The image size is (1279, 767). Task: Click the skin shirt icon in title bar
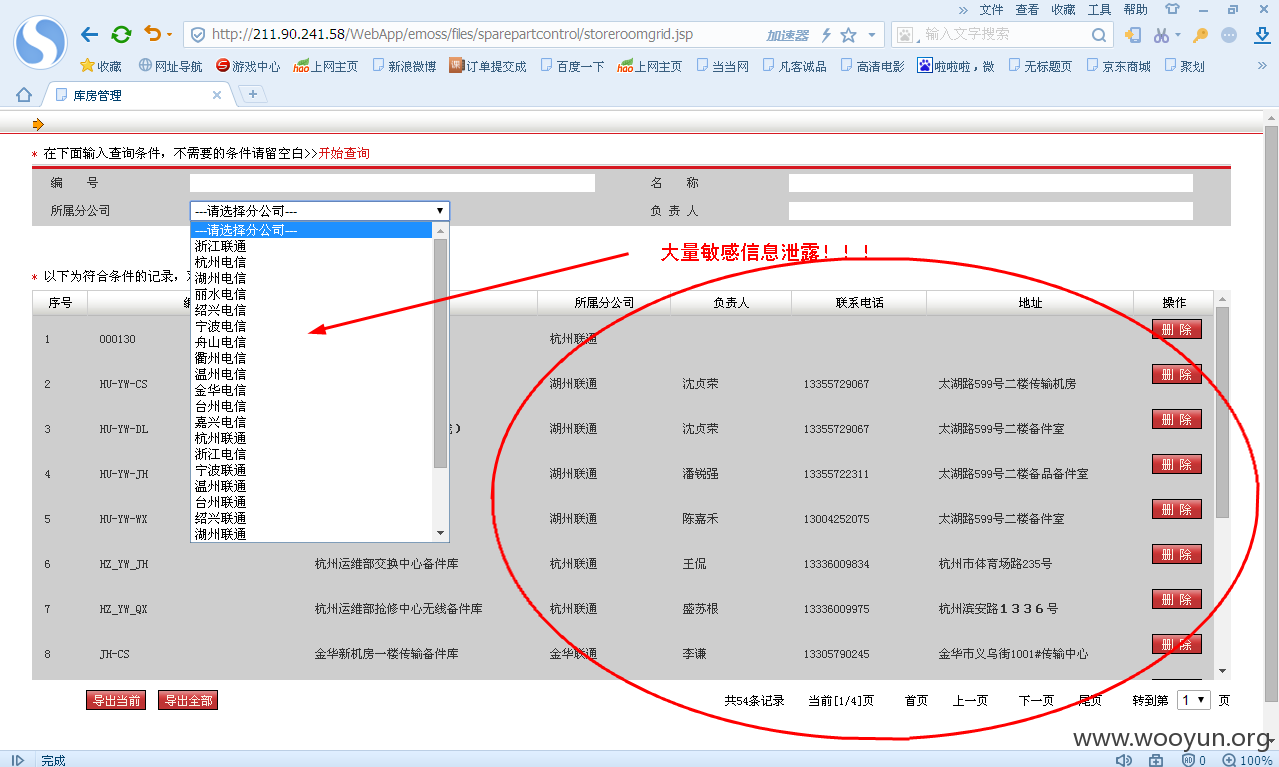coord(1173,9)
